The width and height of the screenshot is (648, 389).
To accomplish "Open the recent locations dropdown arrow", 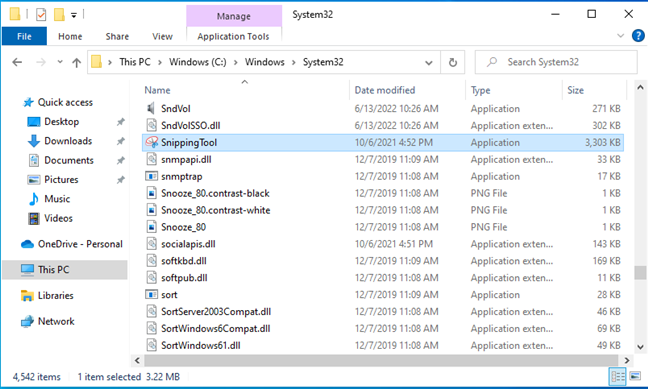I will click(x=60, y=62).
